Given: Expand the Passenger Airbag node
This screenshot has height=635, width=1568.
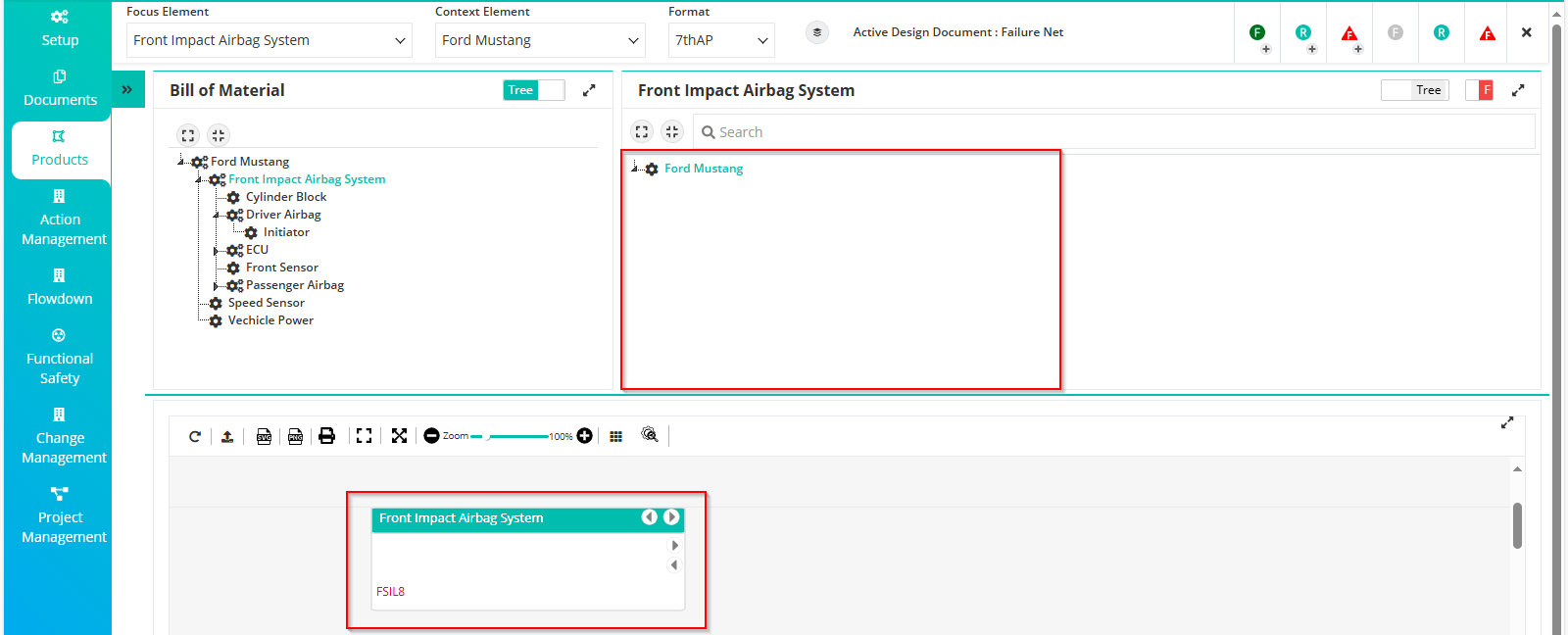Looking at the screenshot, I should coord(217,286).
